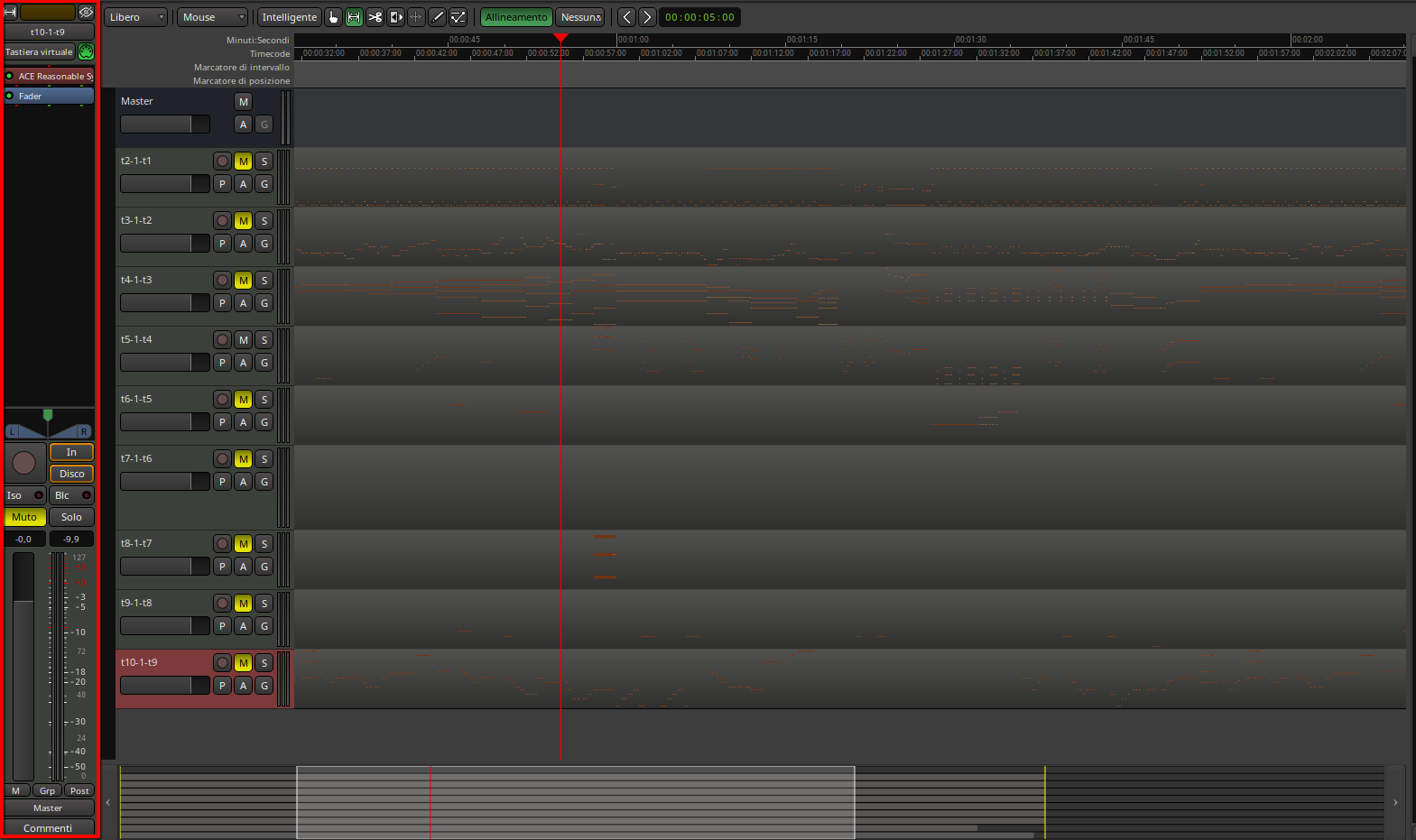This screenshot has width=1416, height=840.
Task: Mute track t5-1-t4
Action: (243, 340)
